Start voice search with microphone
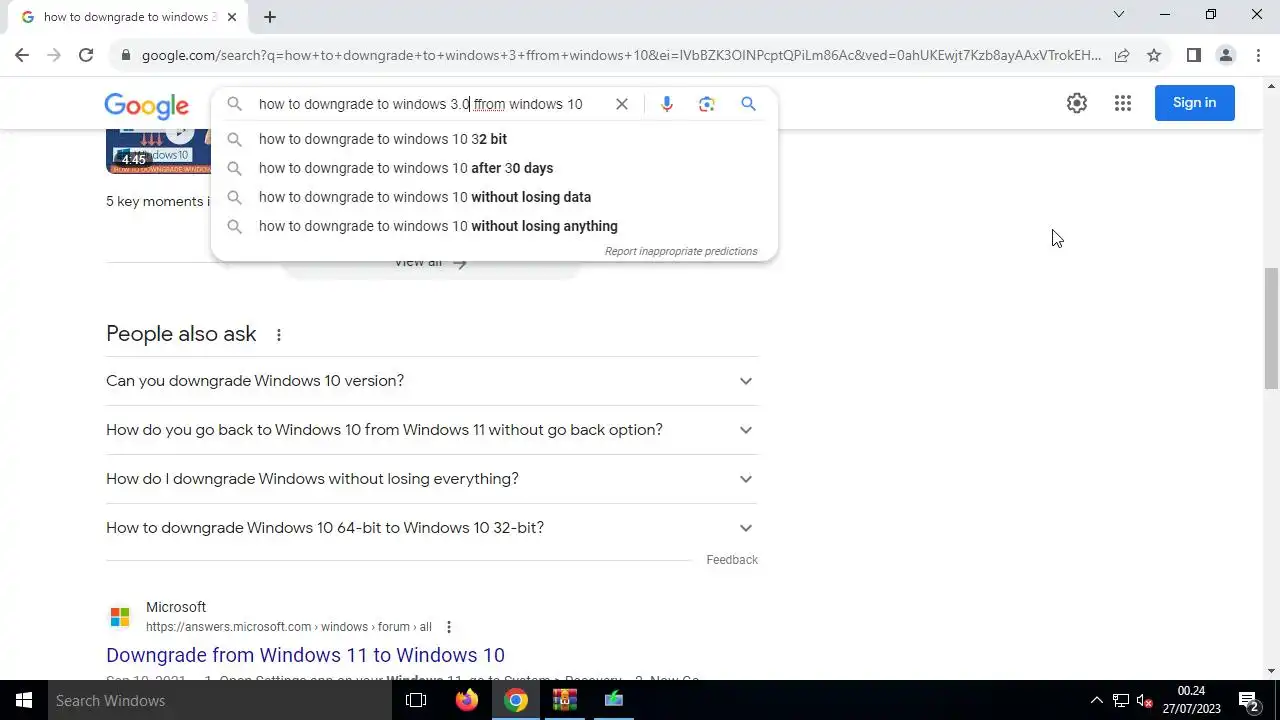 (x=667, y=104)
